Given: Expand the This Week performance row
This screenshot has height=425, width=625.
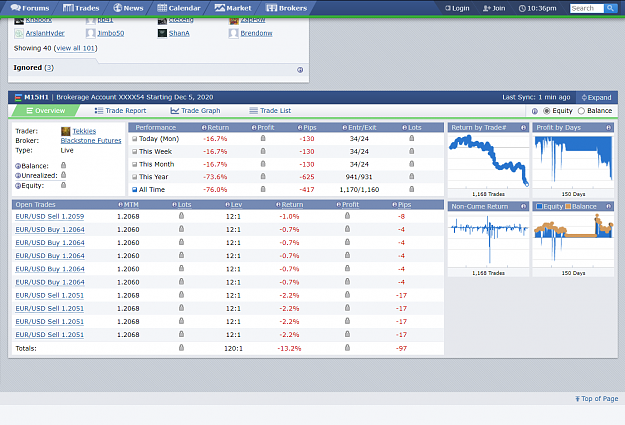Looking at the screenshot, I should [x=135, y=152].
